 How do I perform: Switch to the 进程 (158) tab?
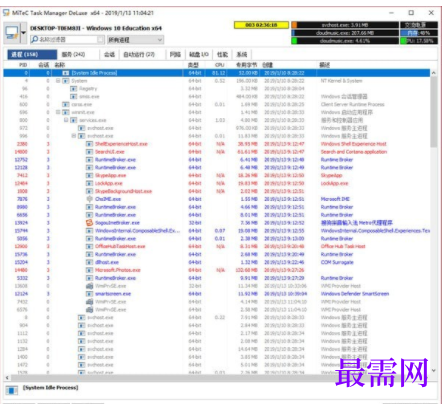coord(32,54)
